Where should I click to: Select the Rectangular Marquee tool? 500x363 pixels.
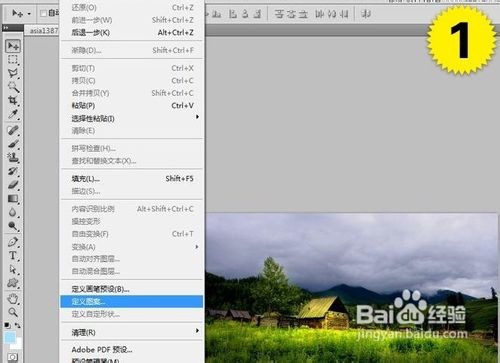click(13, 60)
